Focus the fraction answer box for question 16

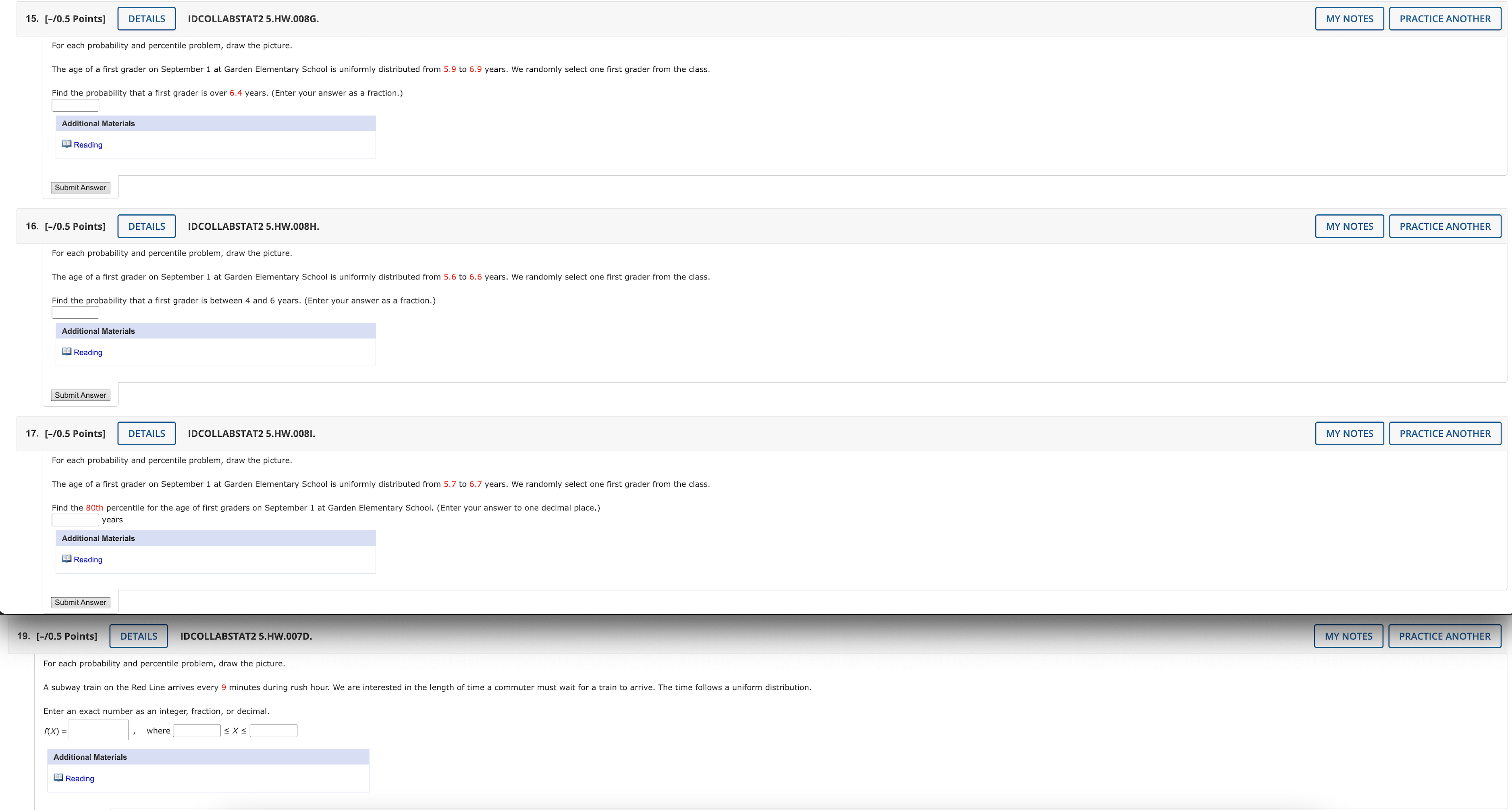[x=75, y=313]
